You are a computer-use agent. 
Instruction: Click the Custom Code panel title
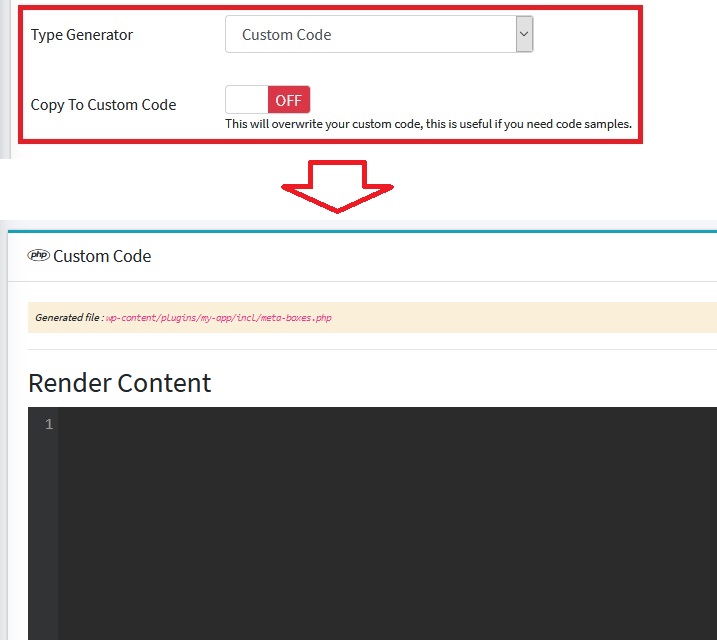(x=102, y=256)
